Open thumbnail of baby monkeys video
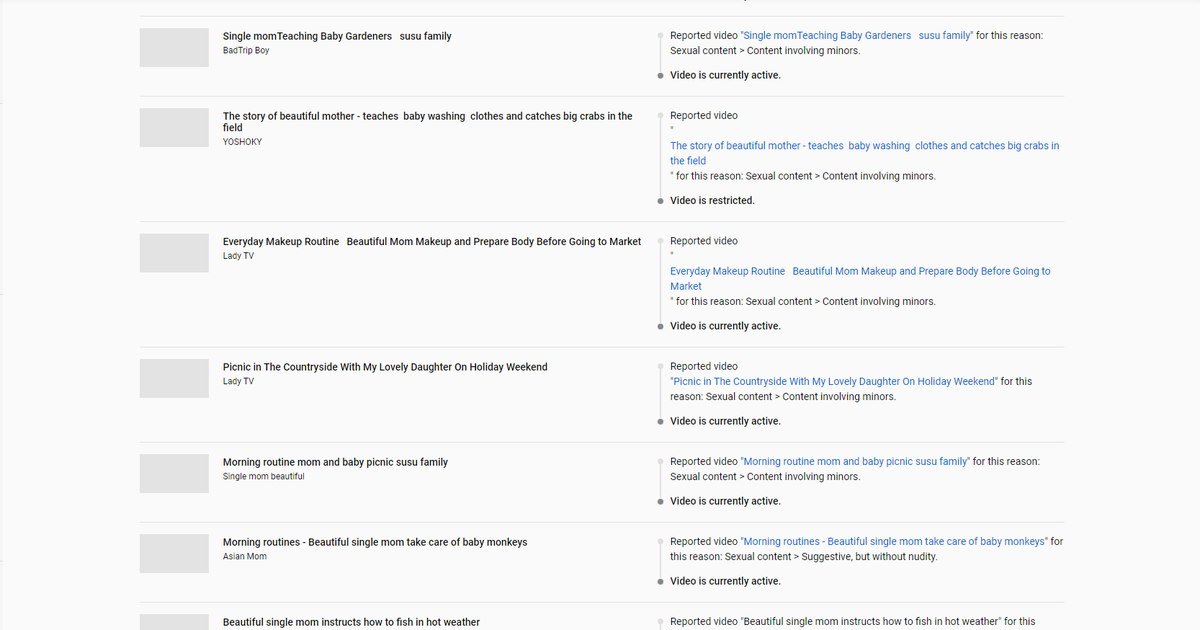 [x=174, y=554]
